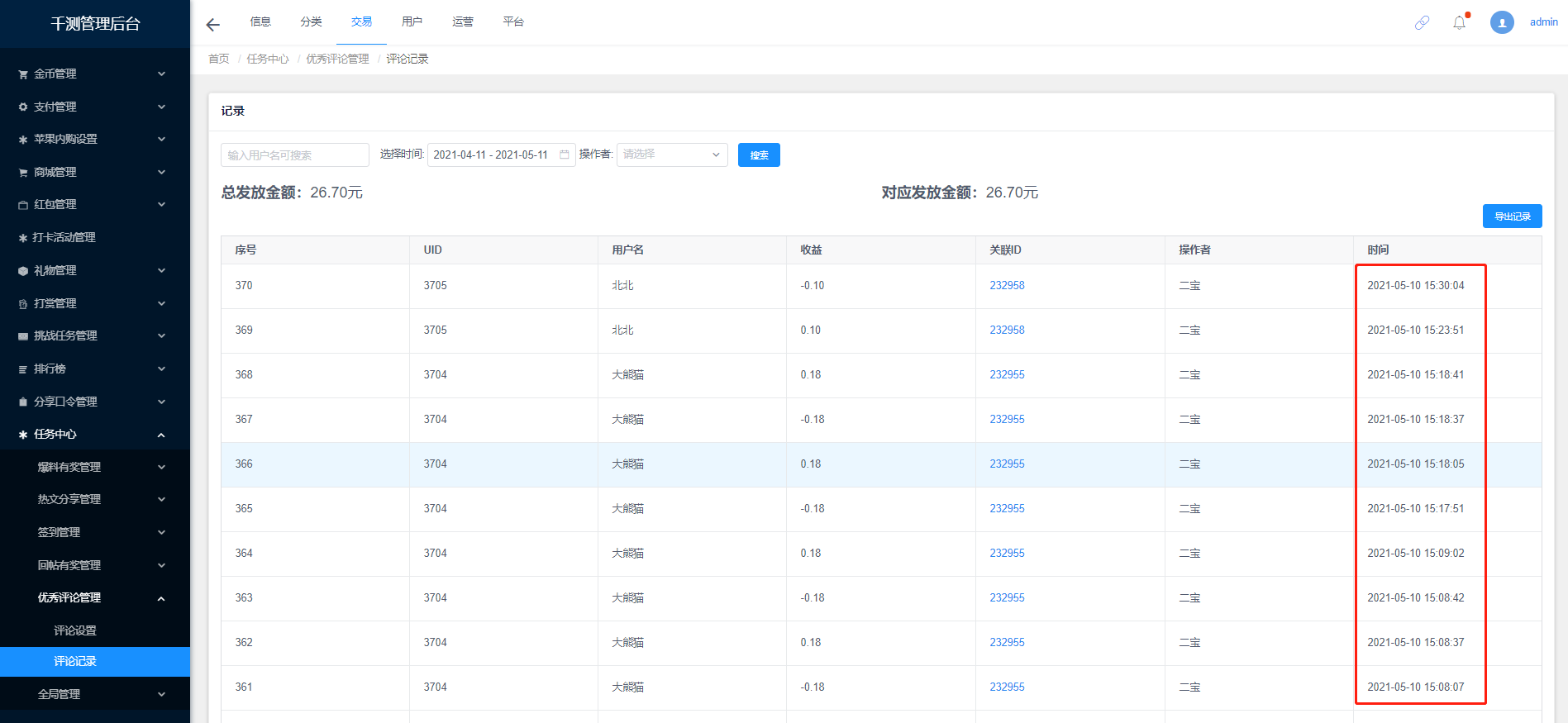Viewport: 1568px width, 723px height.
Task: Click 收益 value -0.10 in row 370
Action: tap(812, 285)
